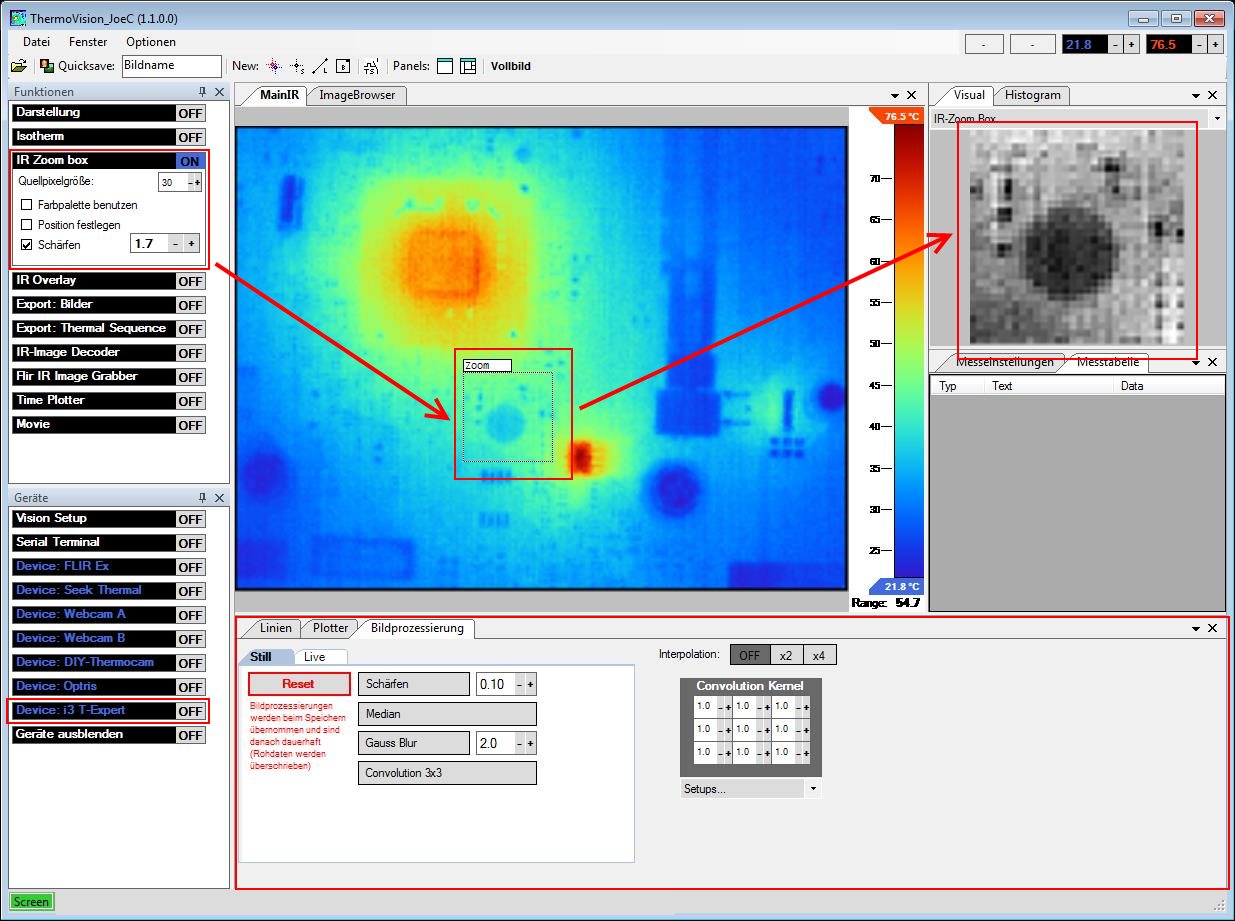This screenshot has height=921, width=1235.
Task: Click the open file folder icon
Action: [18, 66]
